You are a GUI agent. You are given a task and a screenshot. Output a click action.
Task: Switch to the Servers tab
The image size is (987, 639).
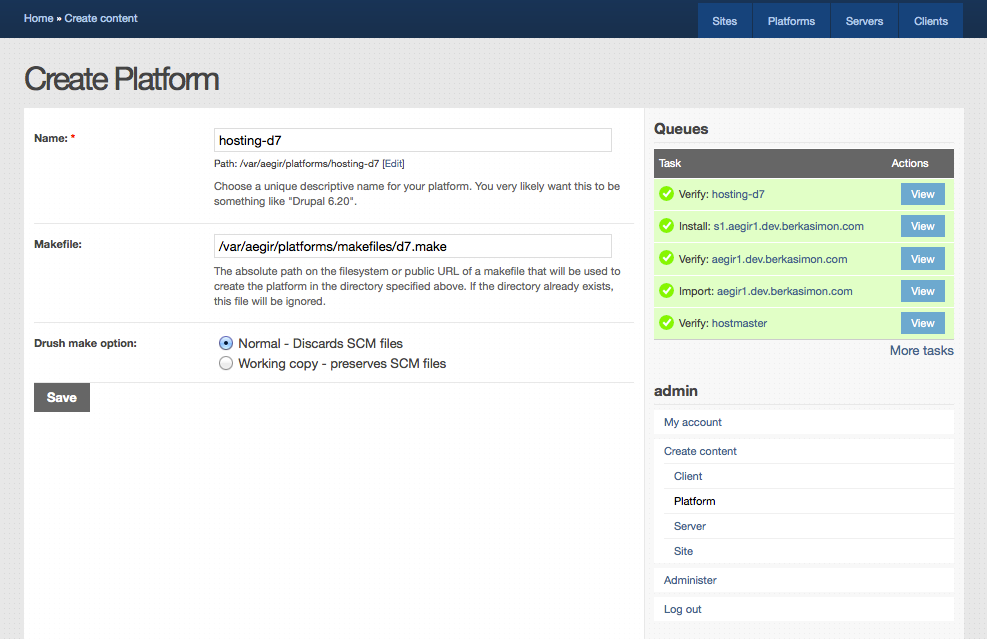[864, 21]
